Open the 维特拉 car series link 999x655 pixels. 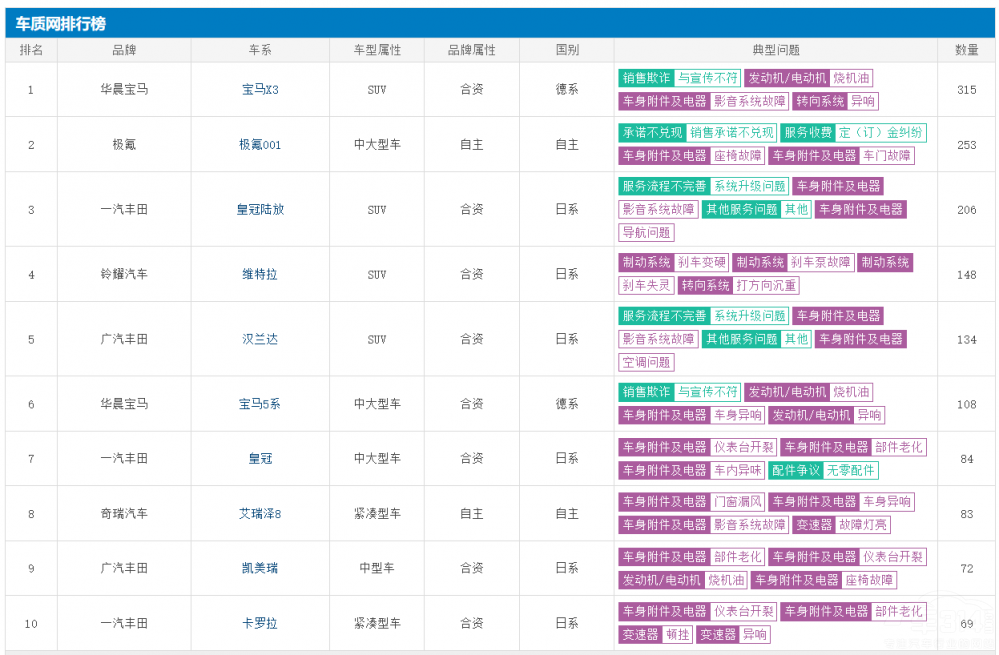260,274
